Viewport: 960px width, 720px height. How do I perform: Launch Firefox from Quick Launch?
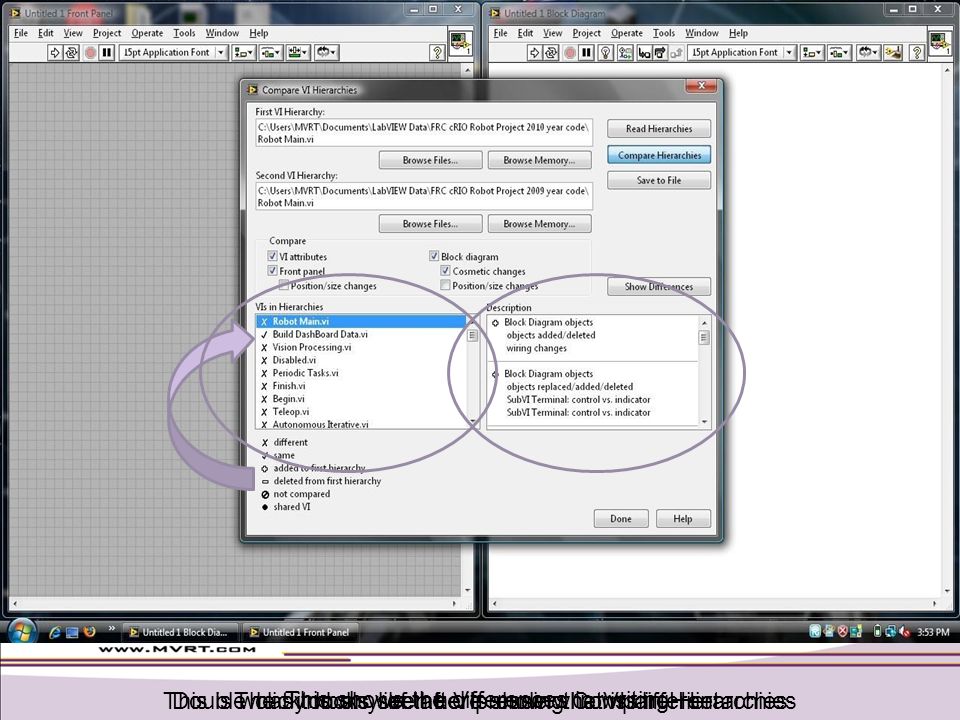point(89,632)
